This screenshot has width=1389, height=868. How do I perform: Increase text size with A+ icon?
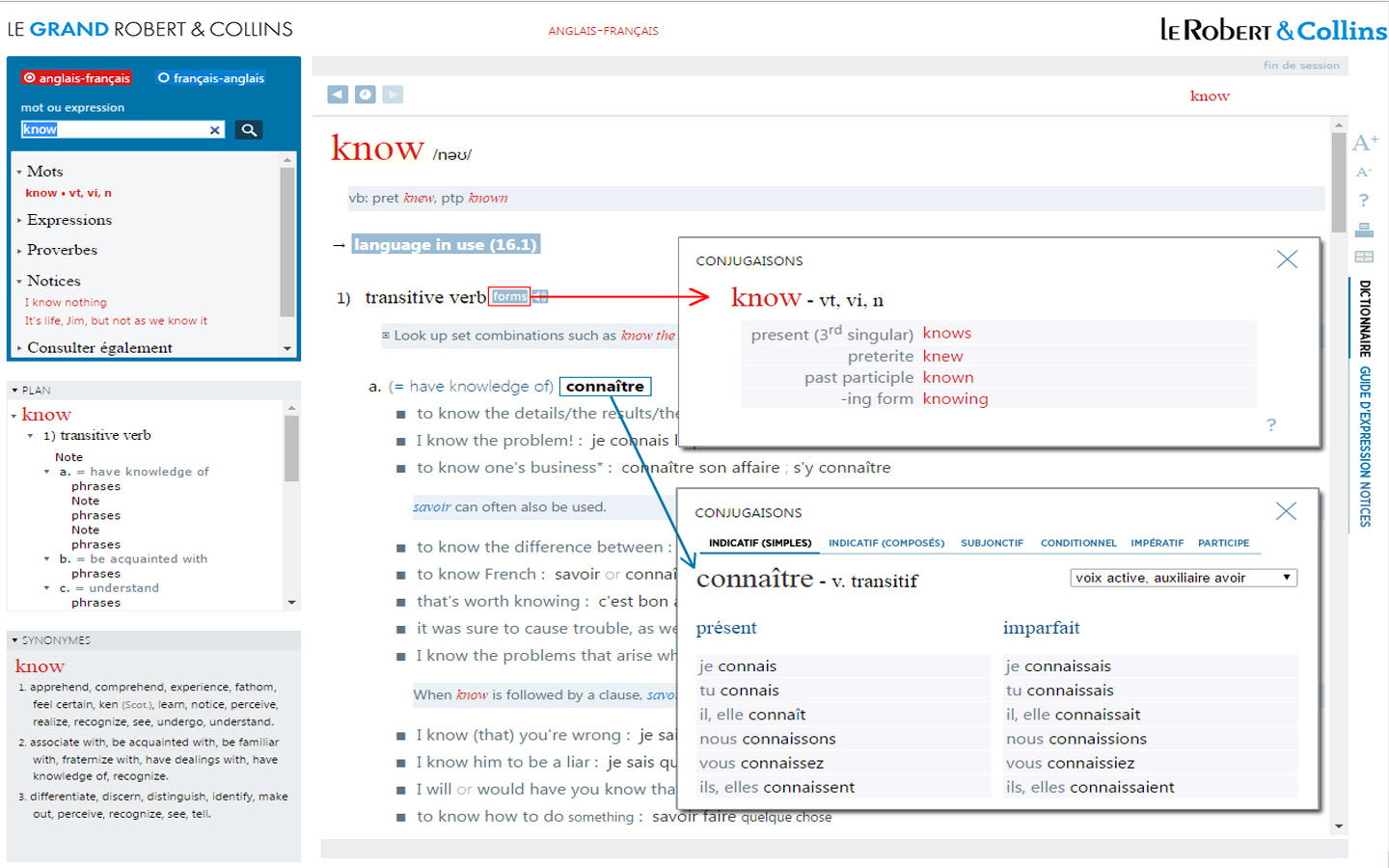pyautogui.click(x=1365, y=144)
